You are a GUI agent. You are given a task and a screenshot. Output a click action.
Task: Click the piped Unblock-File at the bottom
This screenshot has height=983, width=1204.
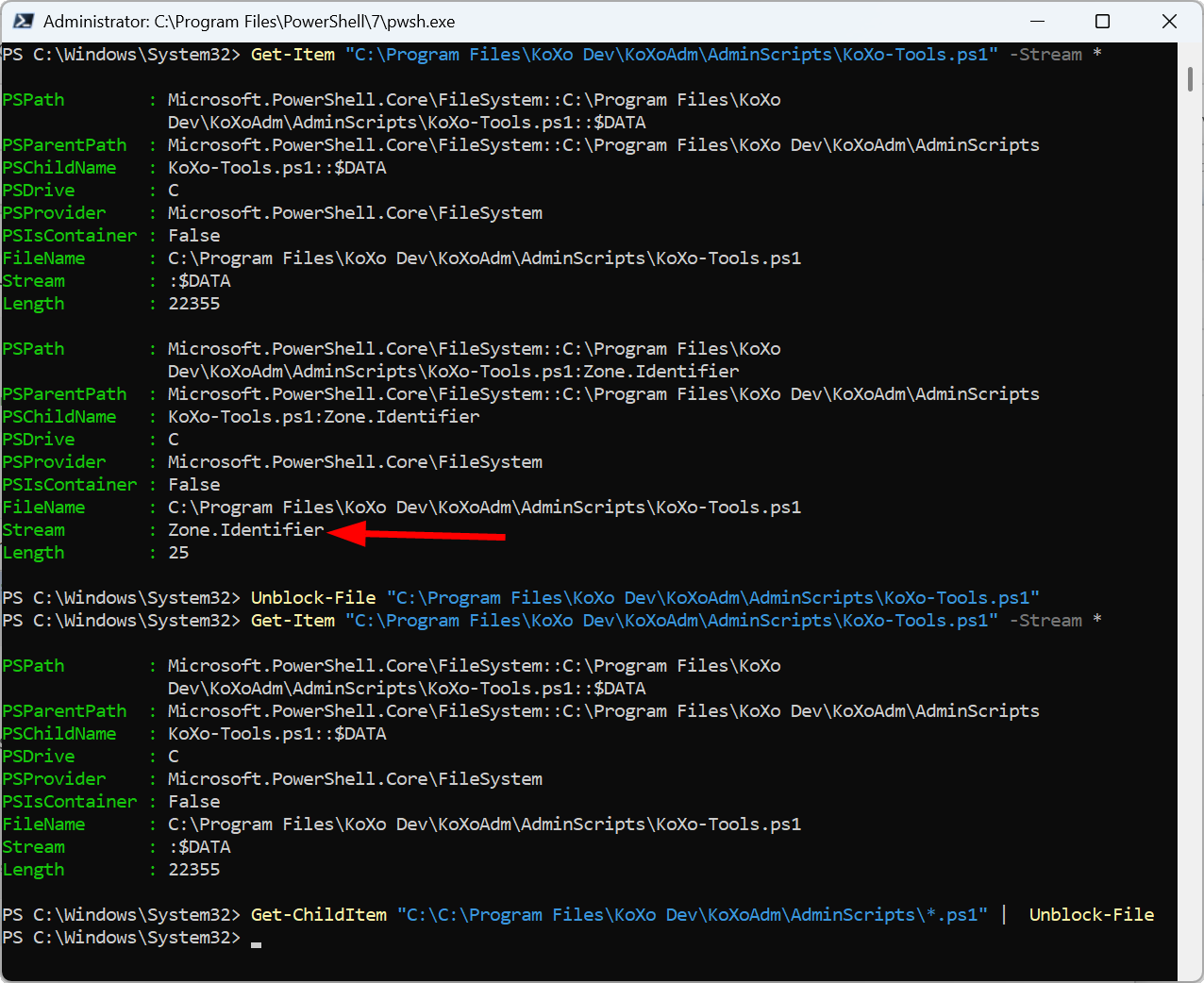pyautogui.click(x=1092, y=914)
